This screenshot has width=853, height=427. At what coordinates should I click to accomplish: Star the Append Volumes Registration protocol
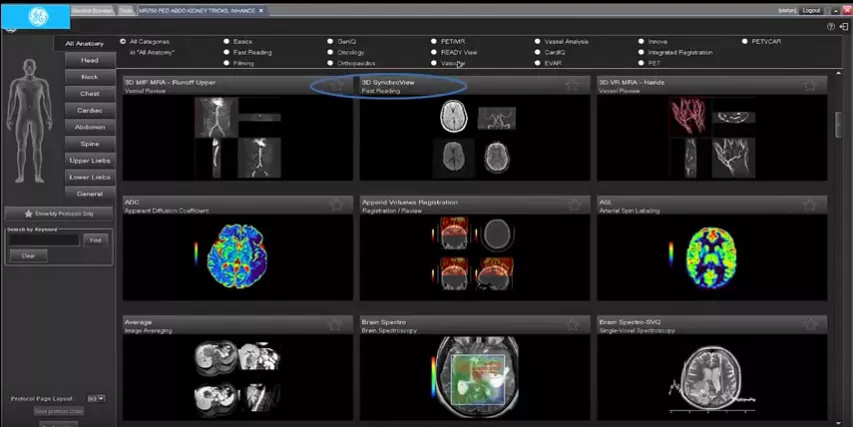572,205
